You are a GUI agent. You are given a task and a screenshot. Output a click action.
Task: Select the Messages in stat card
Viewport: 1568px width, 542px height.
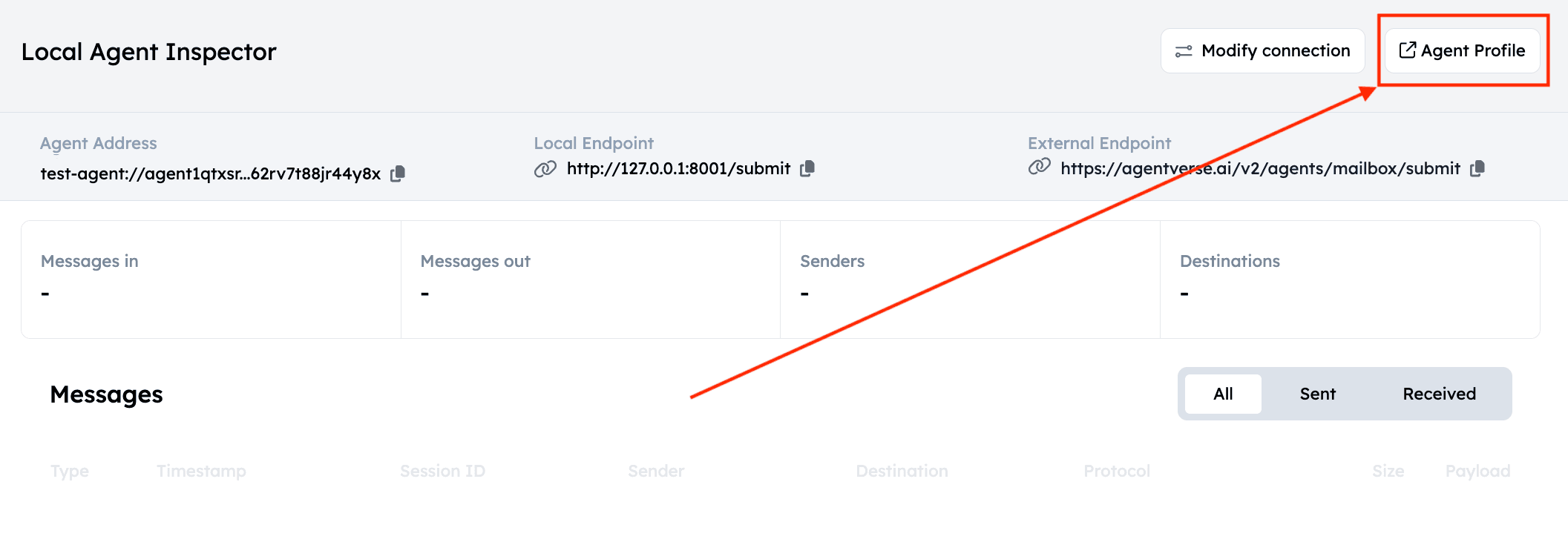pyautogui.click(x=211, y=280)
